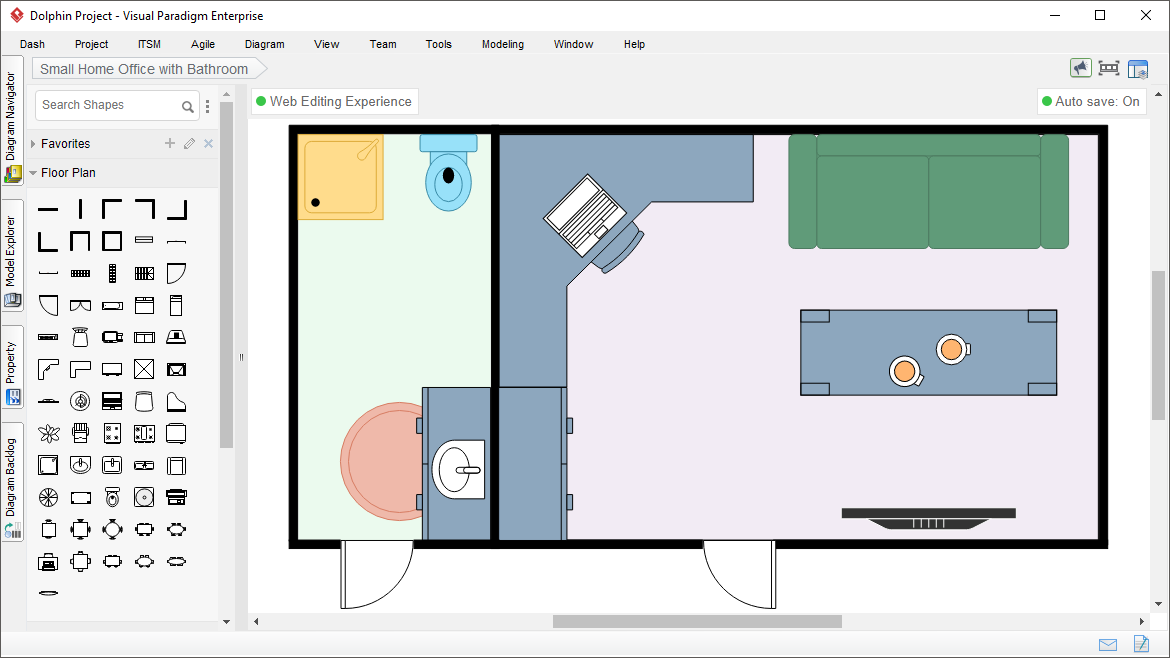This screenshot has width=1170, height=658.
Task: Collapse the Favorites section
Action: [x=34, y=143]
